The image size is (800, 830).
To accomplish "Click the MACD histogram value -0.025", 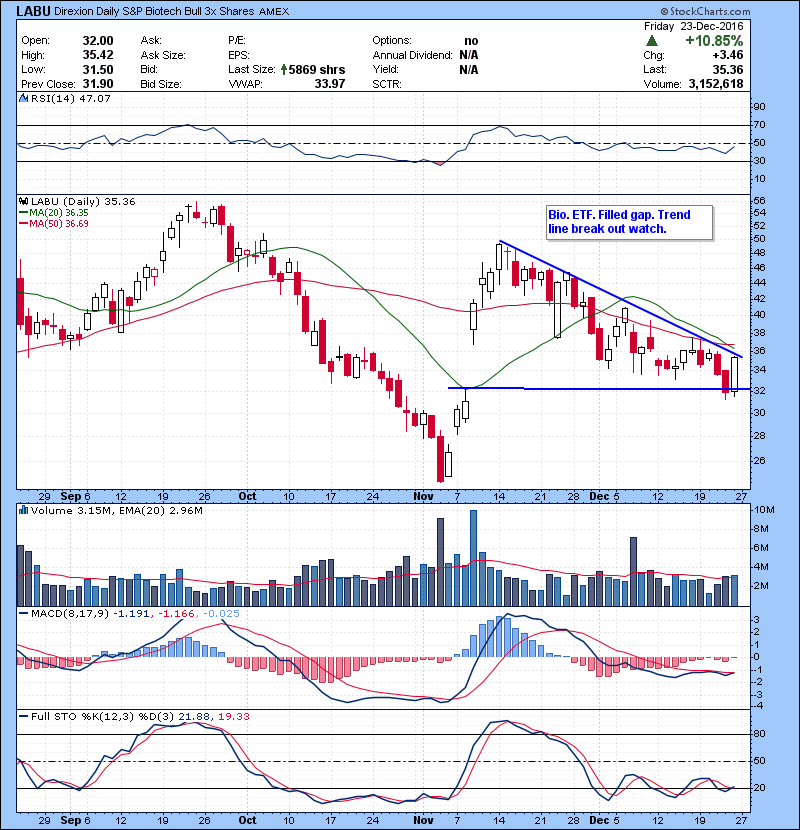I will pos(221,614).
